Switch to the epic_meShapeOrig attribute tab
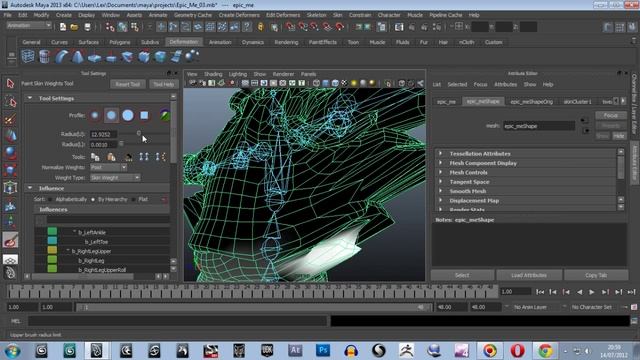640x360 pixels. 531,102
